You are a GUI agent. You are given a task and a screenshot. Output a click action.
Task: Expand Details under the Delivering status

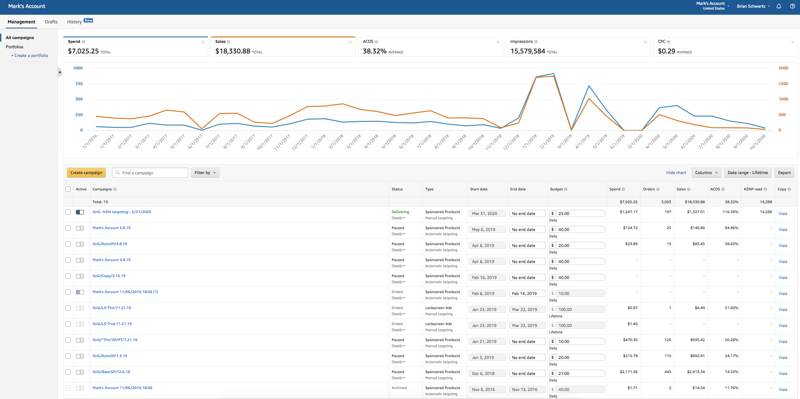pyautogui.click(x=398, y=218)
